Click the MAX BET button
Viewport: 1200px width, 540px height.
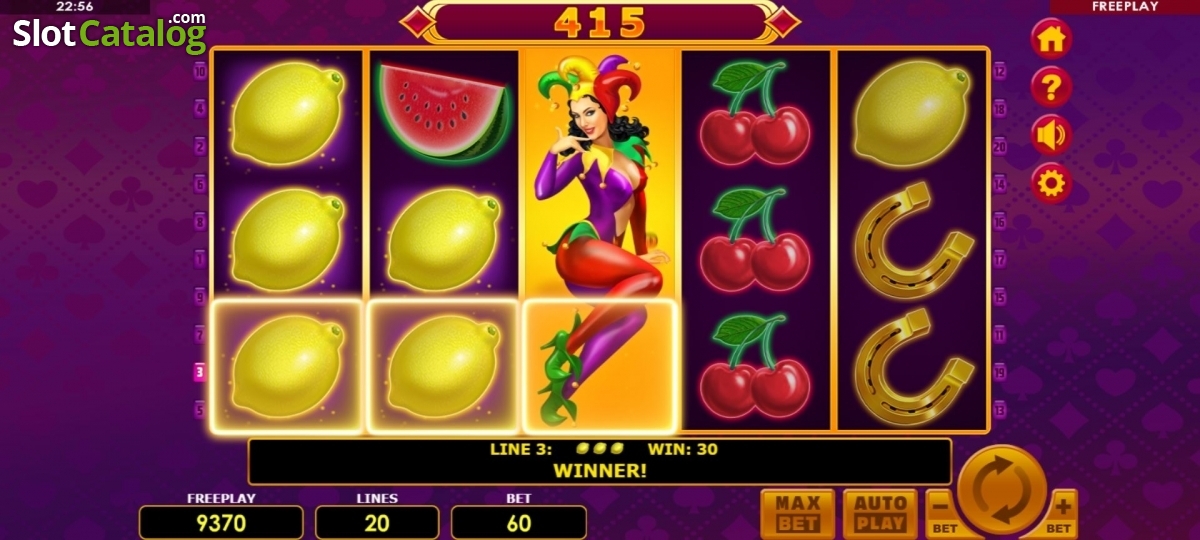point(798,512)
